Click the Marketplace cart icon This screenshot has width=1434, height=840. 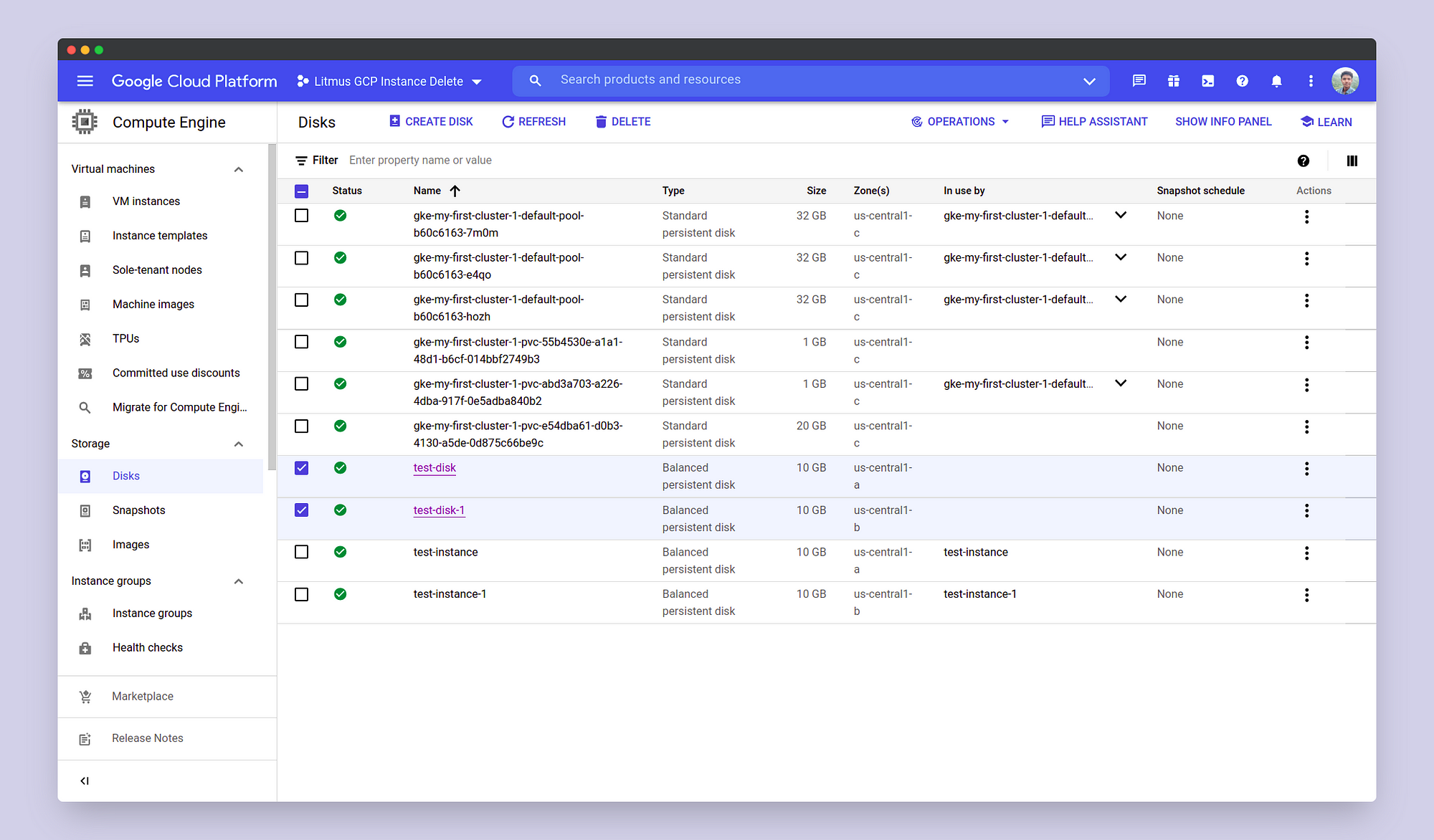pos(85,697)
